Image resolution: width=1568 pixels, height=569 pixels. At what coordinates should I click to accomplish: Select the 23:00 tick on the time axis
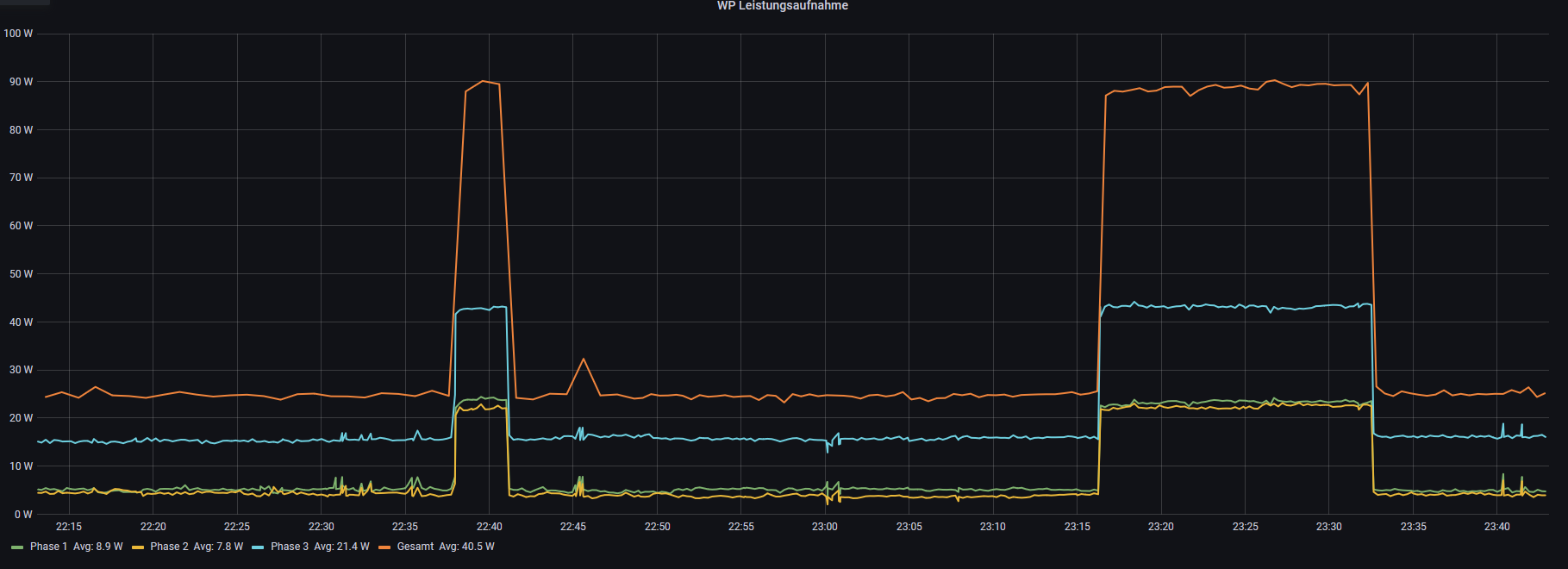(x=824, y=527)
